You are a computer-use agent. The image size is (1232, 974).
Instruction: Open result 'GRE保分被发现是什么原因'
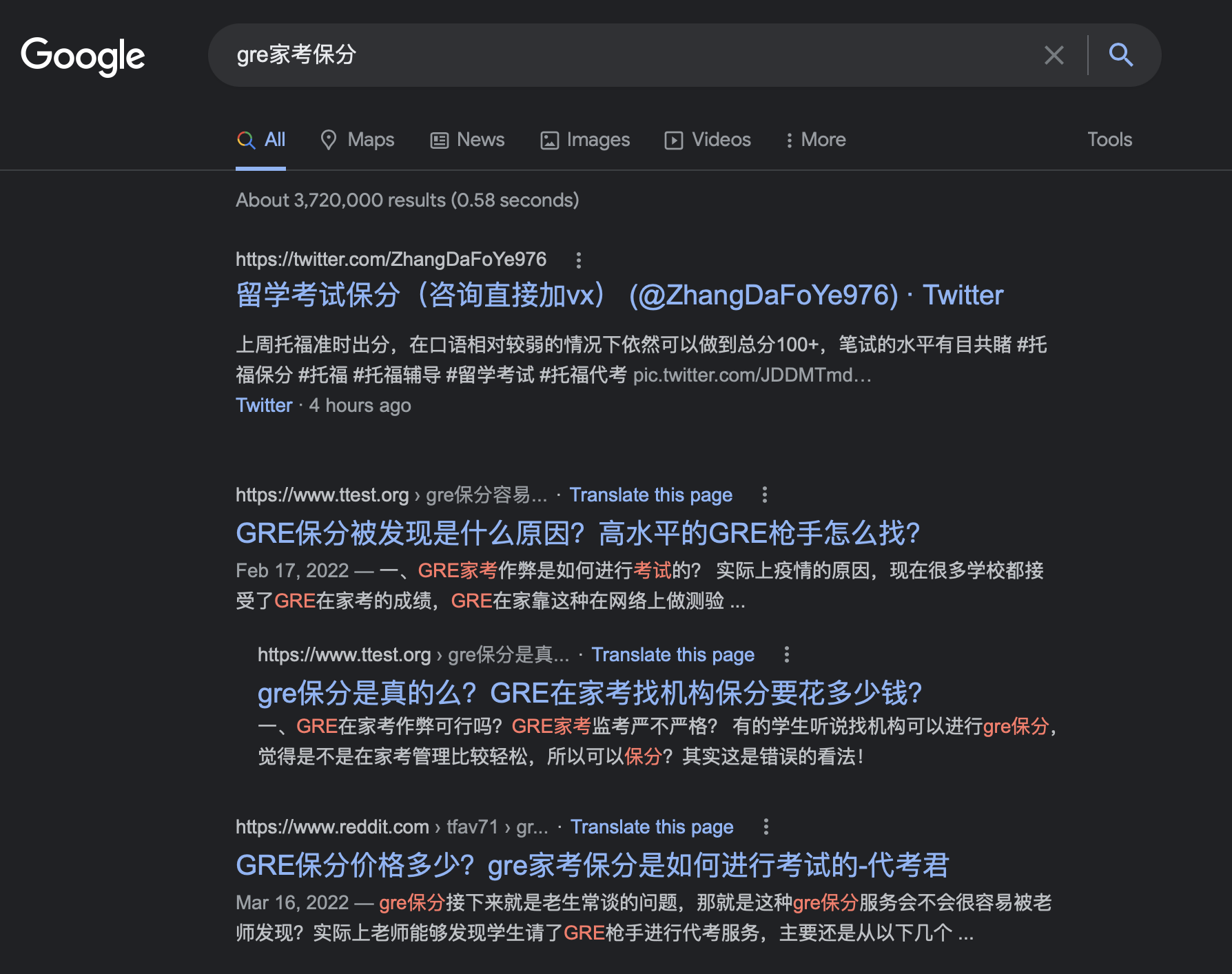tap(578, 533)
